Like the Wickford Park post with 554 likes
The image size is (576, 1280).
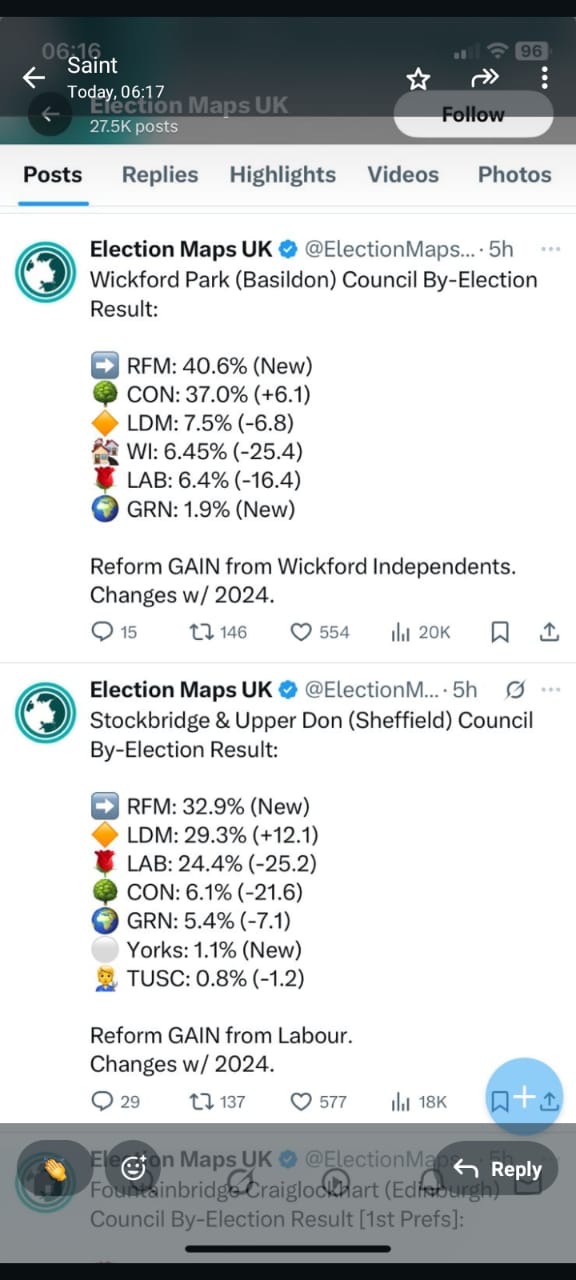click(x=320, y=632)
